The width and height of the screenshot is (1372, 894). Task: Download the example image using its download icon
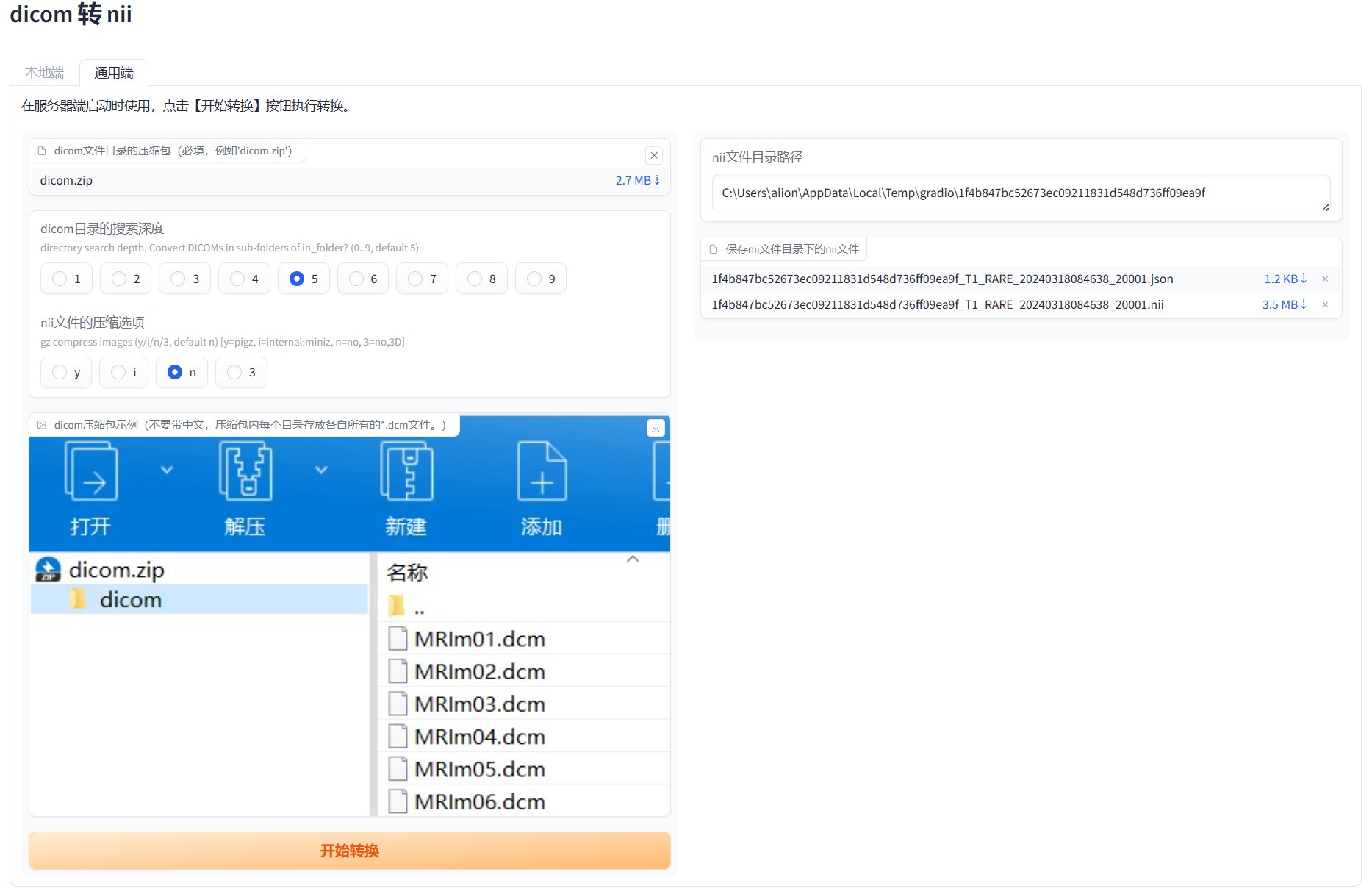coord(655,428)
